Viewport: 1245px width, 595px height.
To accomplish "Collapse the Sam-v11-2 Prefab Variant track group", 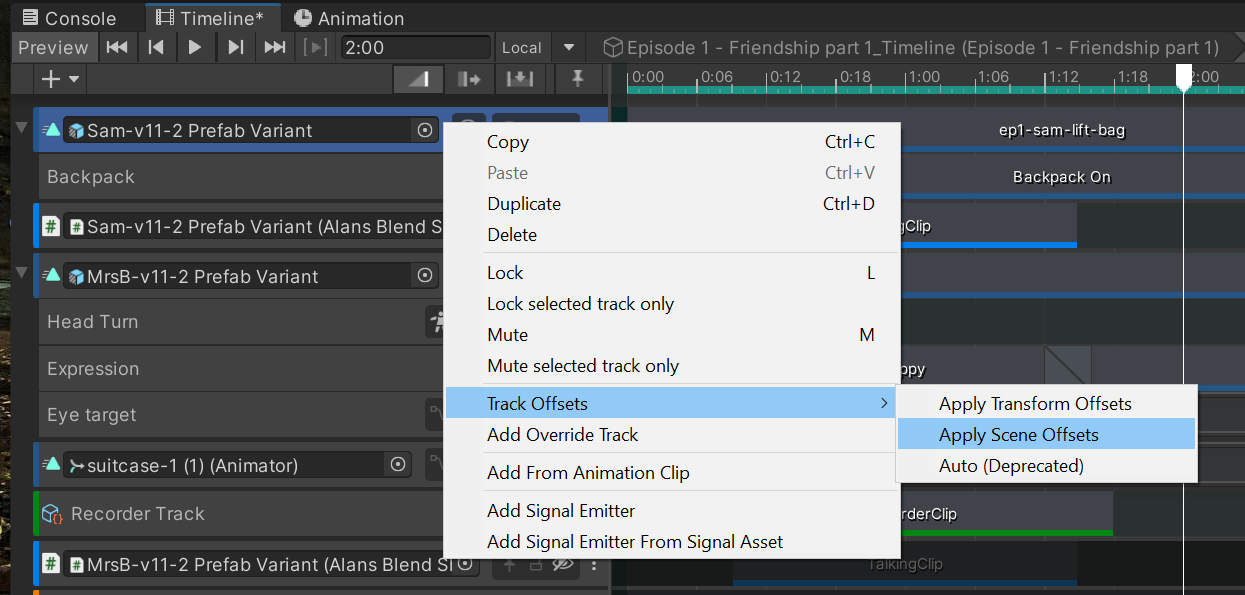I will coord(22,128).
